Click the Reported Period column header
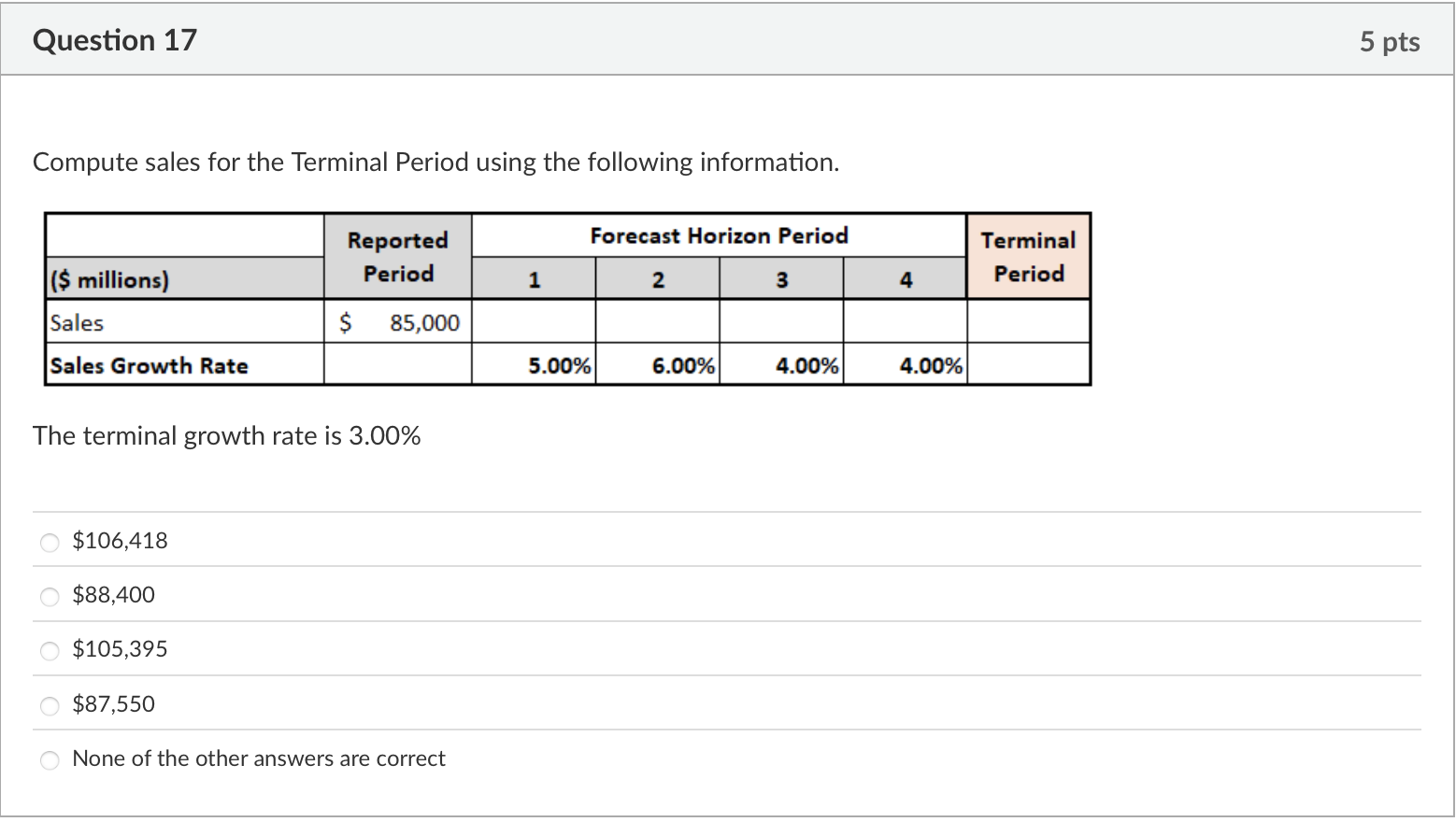Viewport: 1456px width, 822px height. tap(397, 256)
